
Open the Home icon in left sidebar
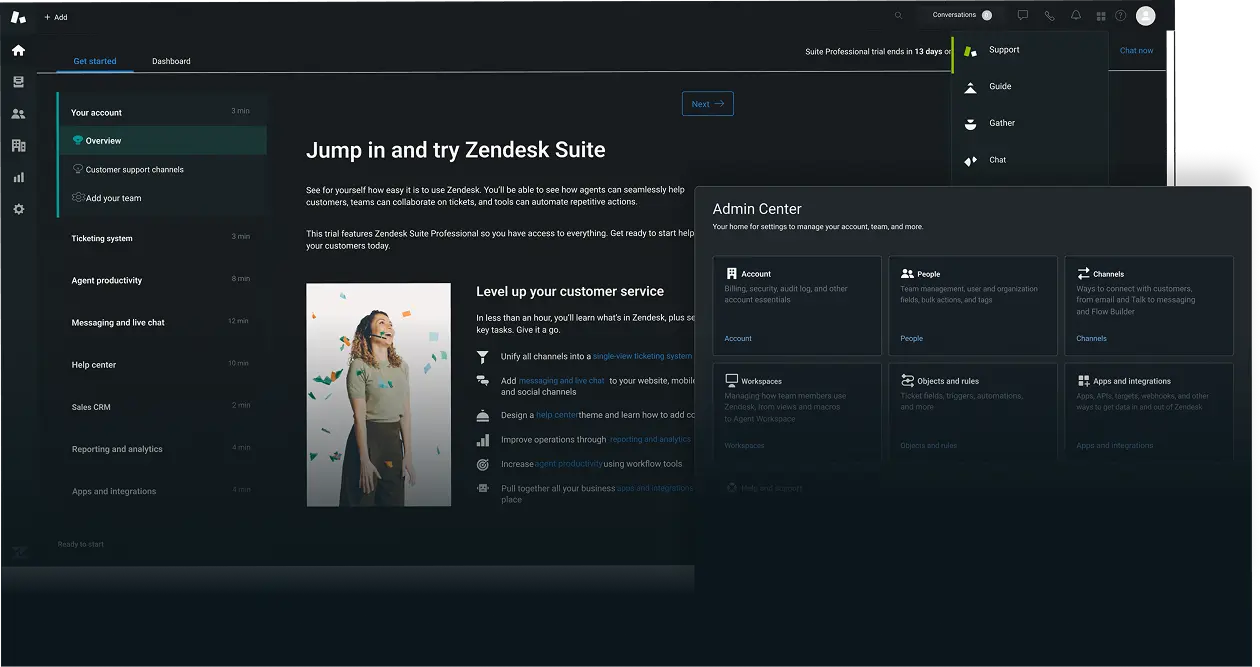(18, 50)
